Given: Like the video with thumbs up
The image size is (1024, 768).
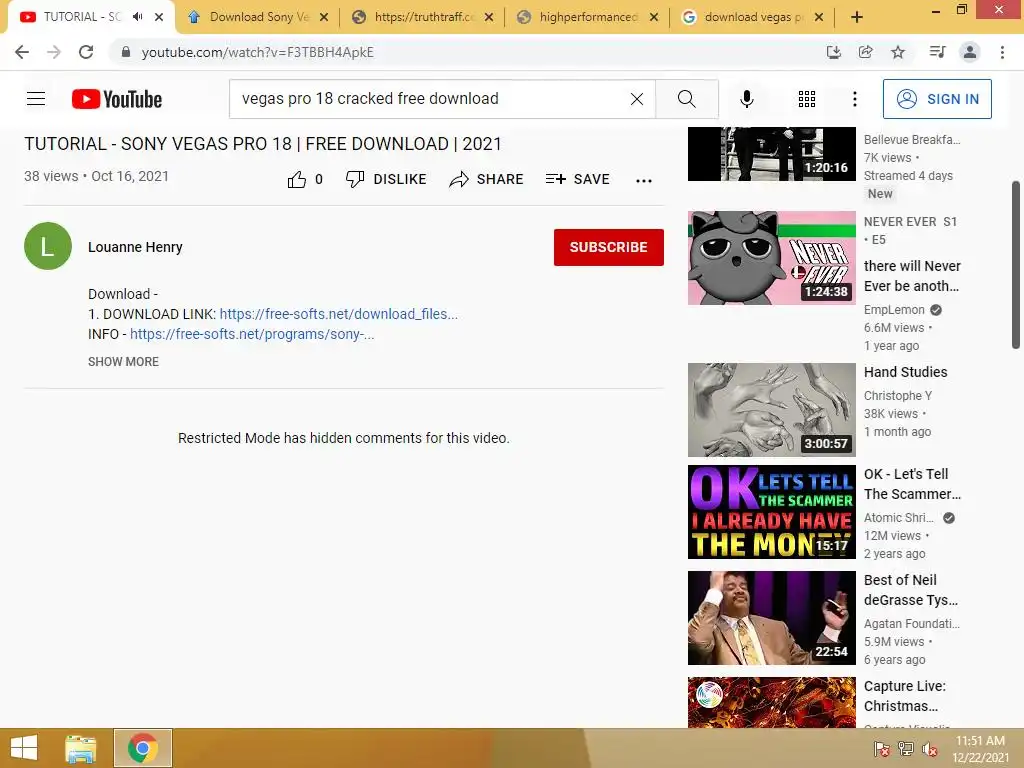Looking at the screenshot, I should [296, 179].
